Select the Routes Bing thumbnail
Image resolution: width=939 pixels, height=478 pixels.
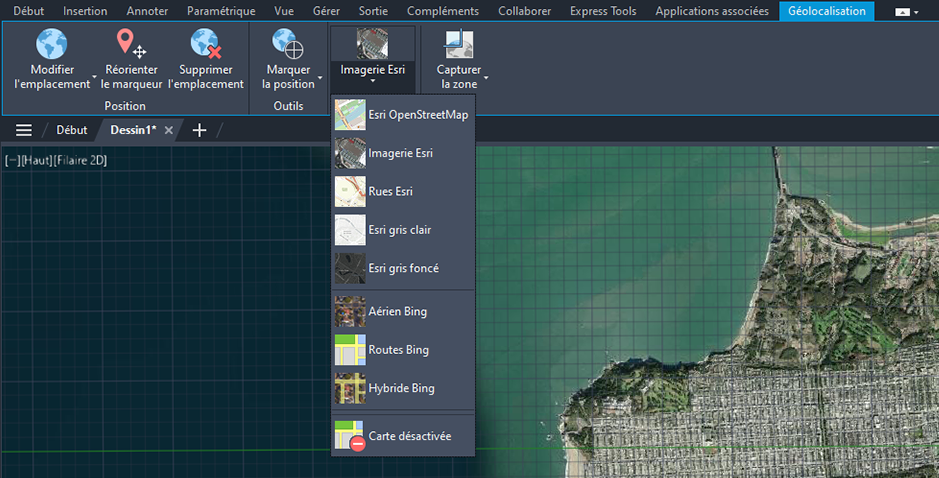point(350,350)
